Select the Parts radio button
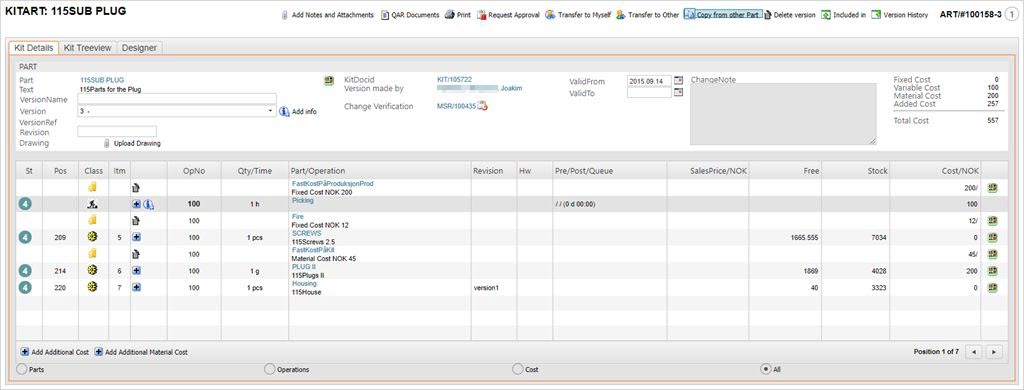The height and width of the screenshot is (390, 1024). (x=22, y=369)
